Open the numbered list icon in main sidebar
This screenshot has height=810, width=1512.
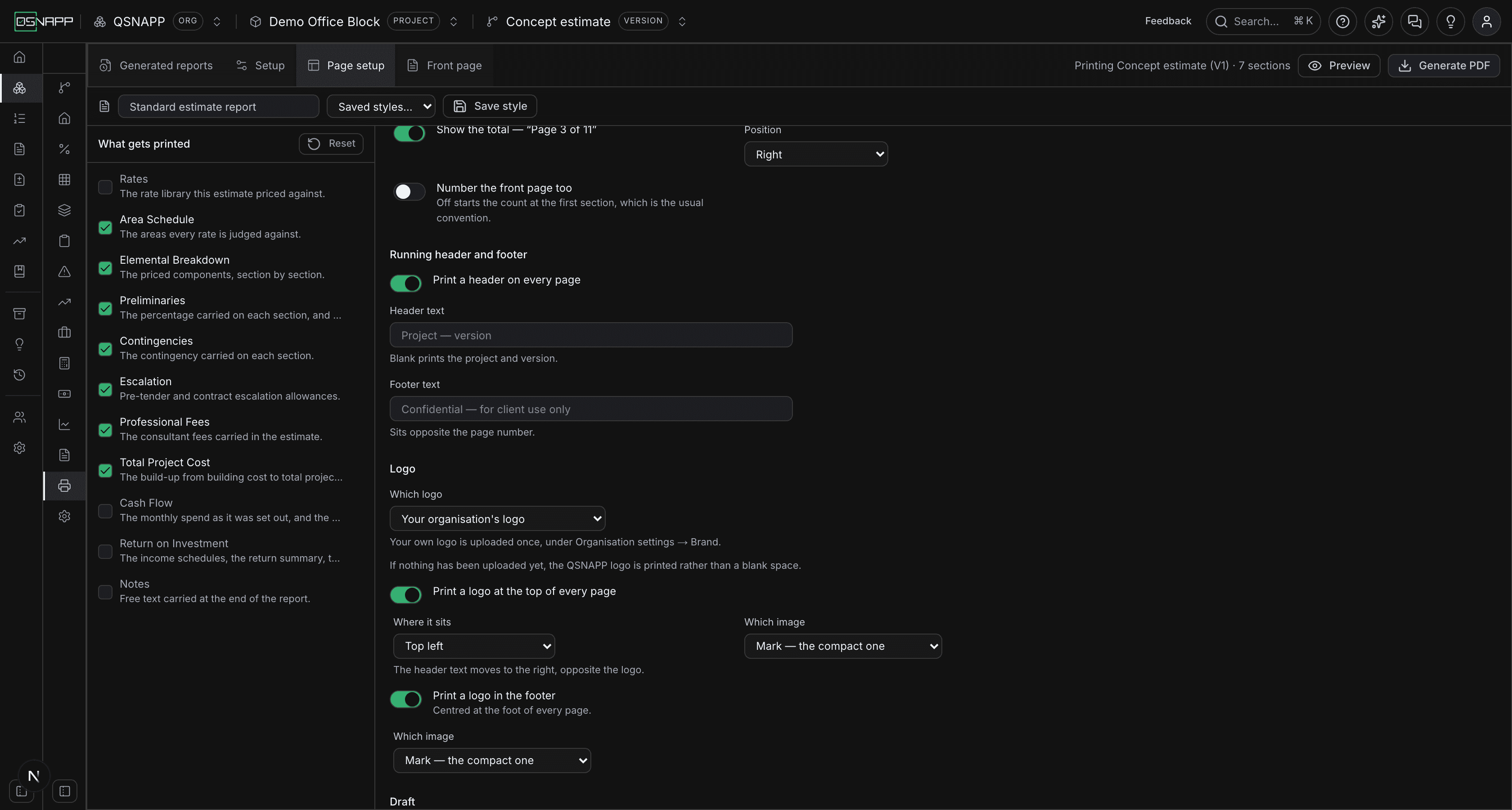pyautogui.click(x=19, y=118)
